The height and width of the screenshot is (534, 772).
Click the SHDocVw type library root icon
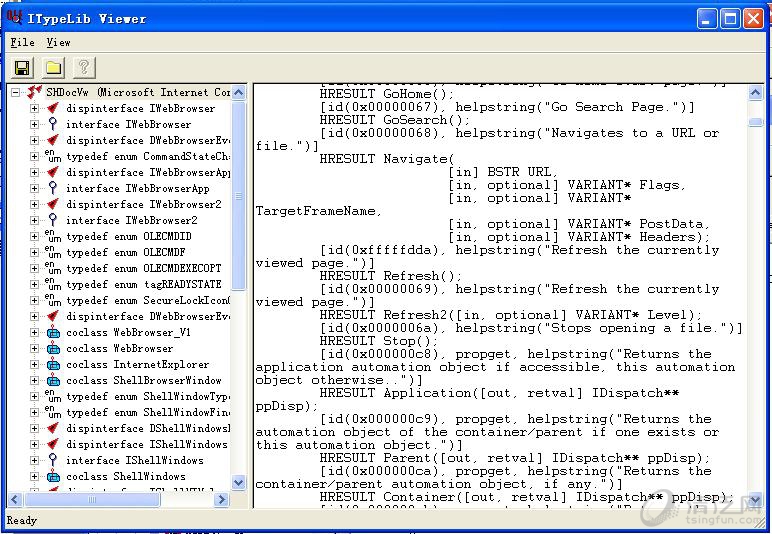pyautogui.click(x=34, y=93)
